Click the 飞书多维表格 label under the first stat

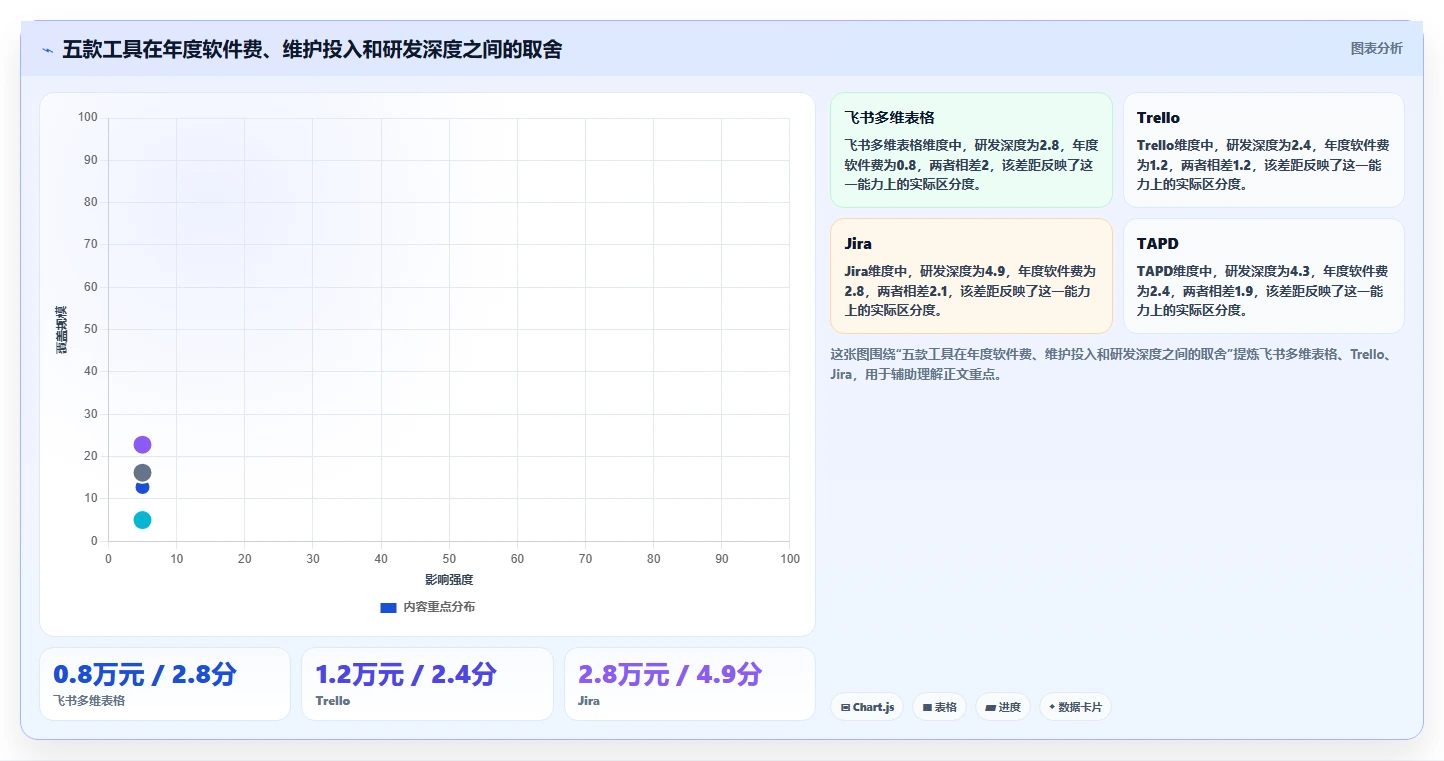point(89,701)
